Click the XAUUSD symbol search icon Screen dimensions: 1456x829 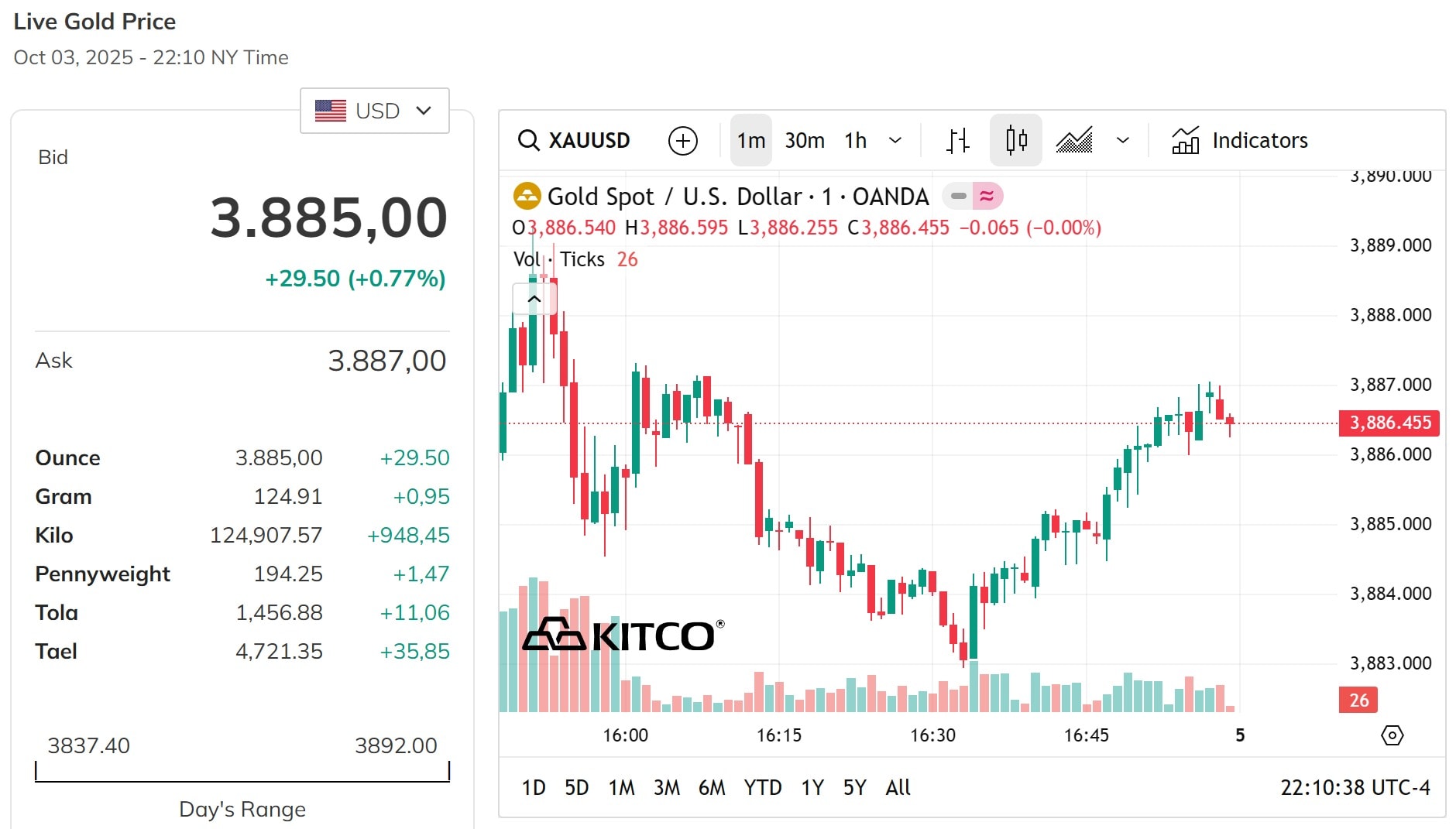(529, 141)
